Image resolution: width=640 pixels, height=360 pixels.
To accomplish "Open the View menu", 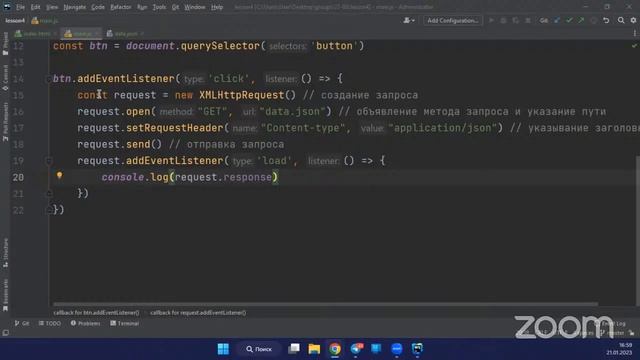I will 52,7.
